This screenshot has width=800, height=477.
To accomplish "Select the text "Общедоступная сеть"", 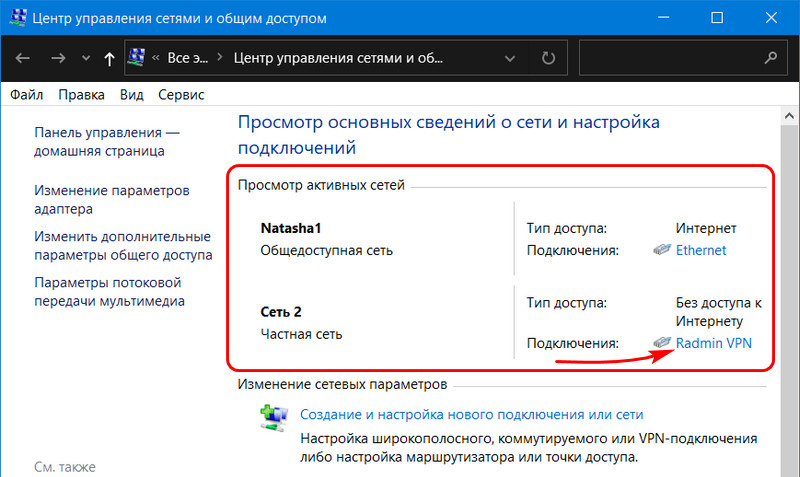I will click(x=327, y=250).
